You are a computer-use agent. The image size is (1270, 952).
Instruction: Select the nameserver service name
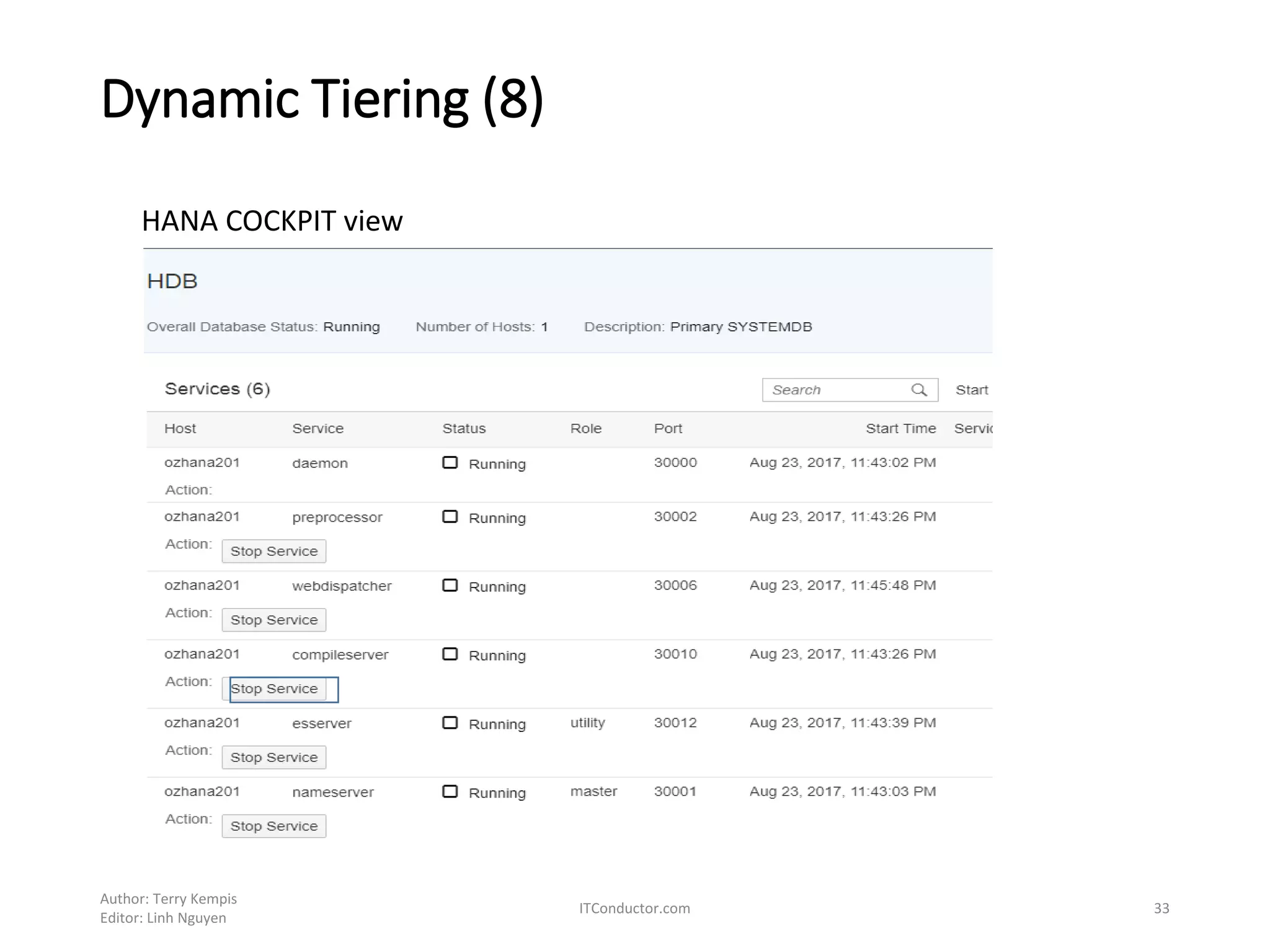click(333, 792)
